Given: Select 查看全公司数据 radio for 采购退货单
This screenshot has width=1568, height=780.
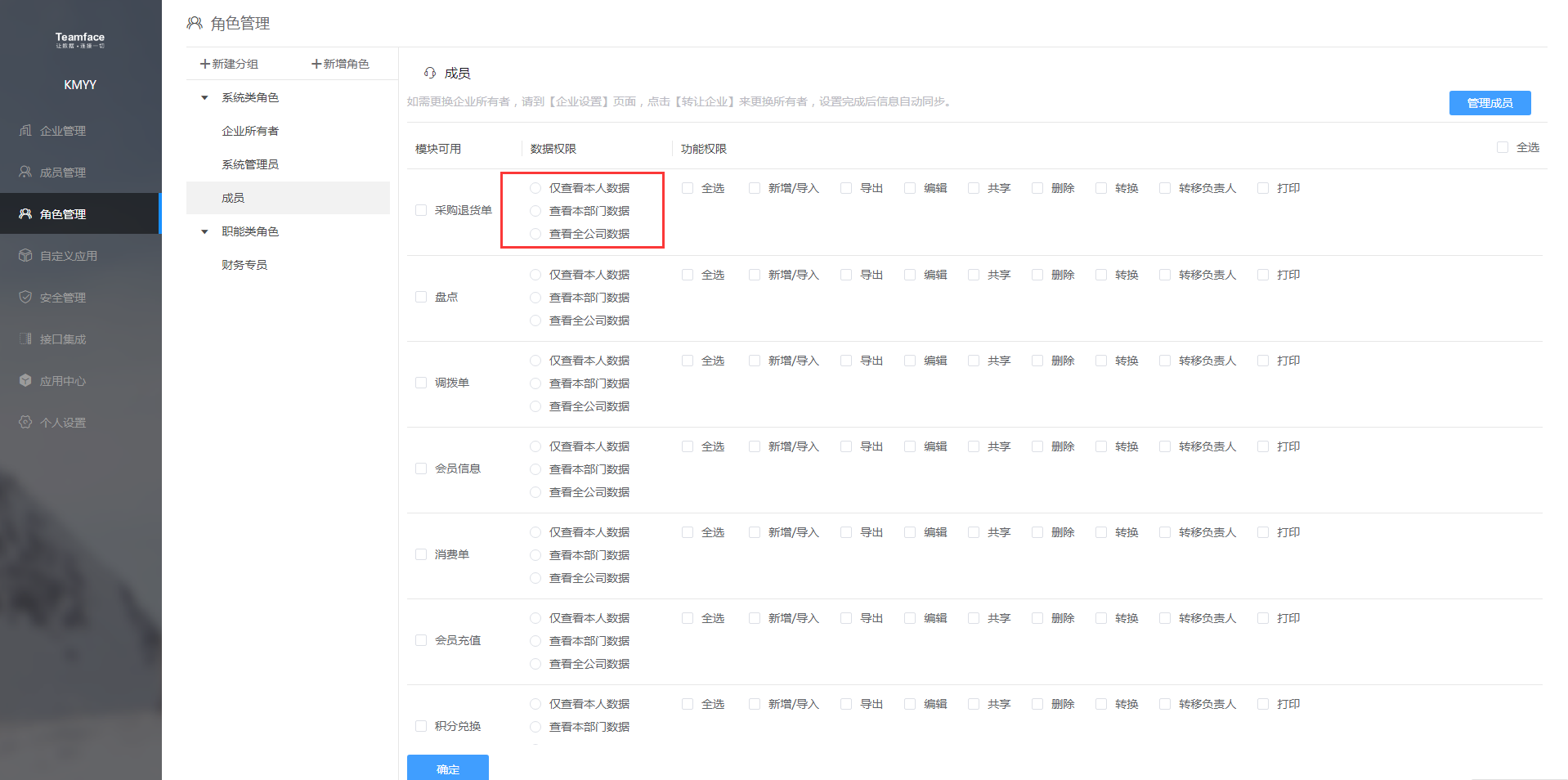Looking at the screenshot, I should pos(535,234).
